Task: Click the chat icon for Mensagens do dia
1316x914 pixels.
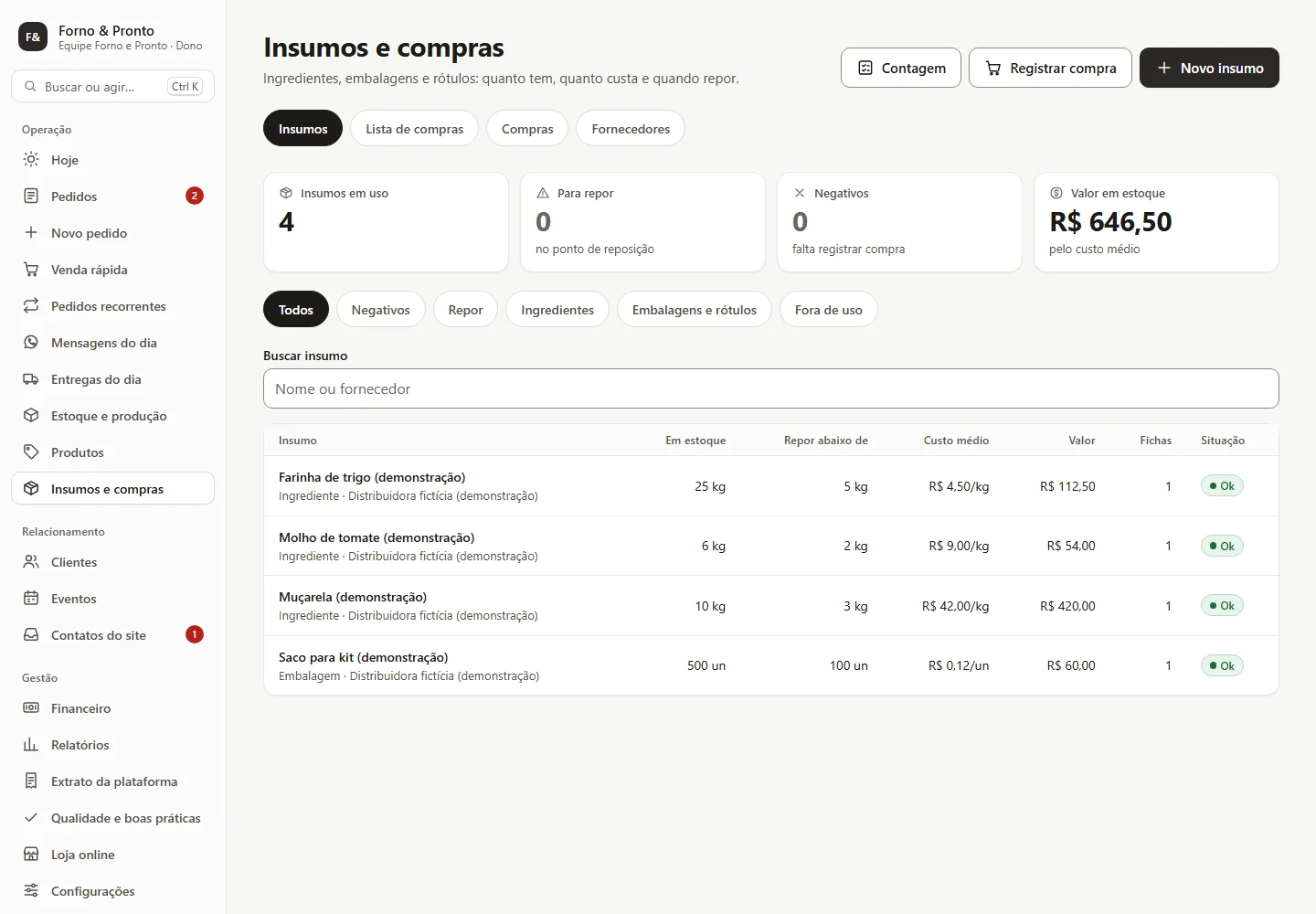Action: 31,343
